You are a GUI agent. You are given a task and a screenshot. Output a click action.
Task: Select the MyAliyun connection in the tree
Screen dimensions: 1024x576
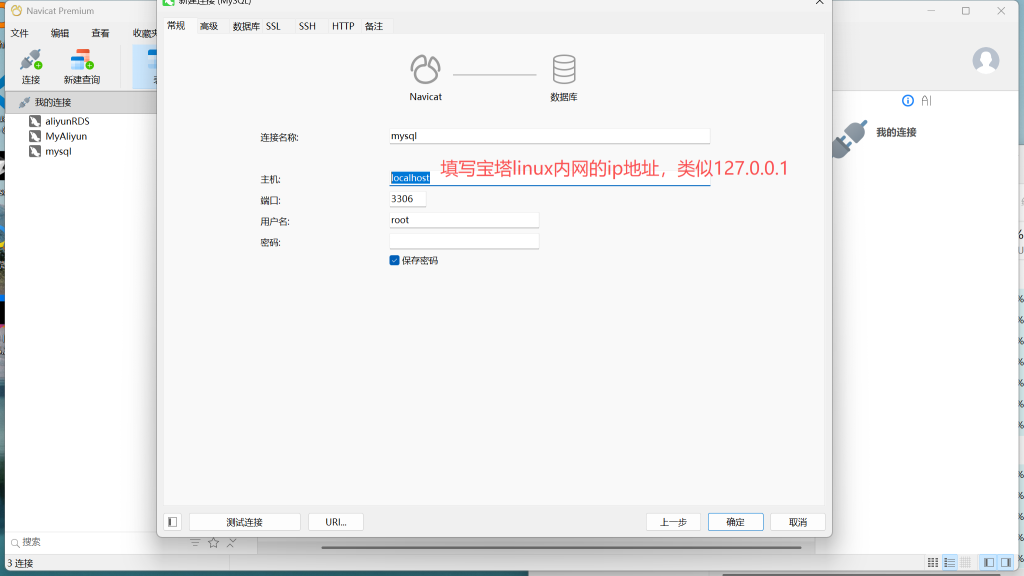[66, 136]
